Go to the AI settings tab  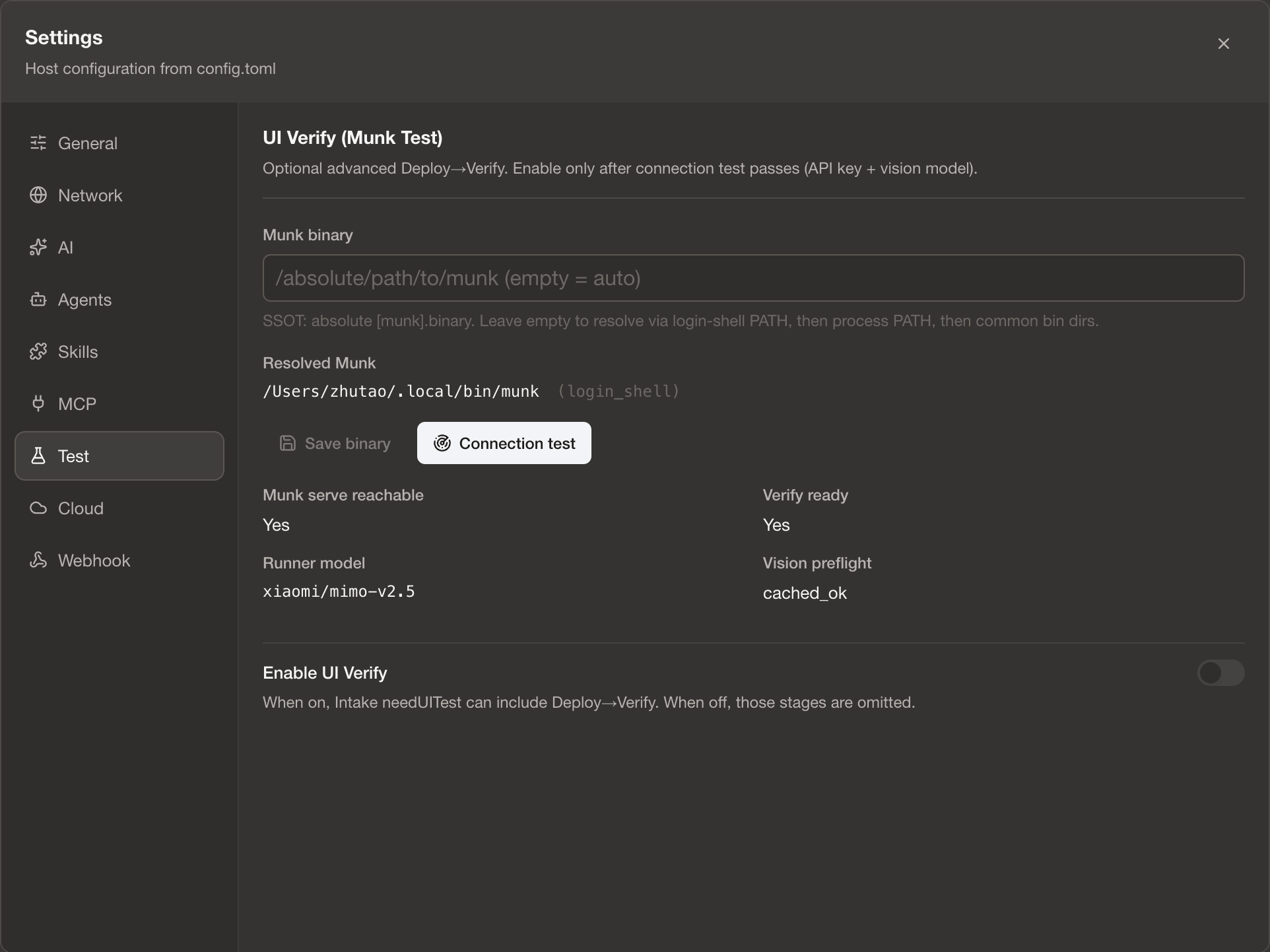(119, 247)
